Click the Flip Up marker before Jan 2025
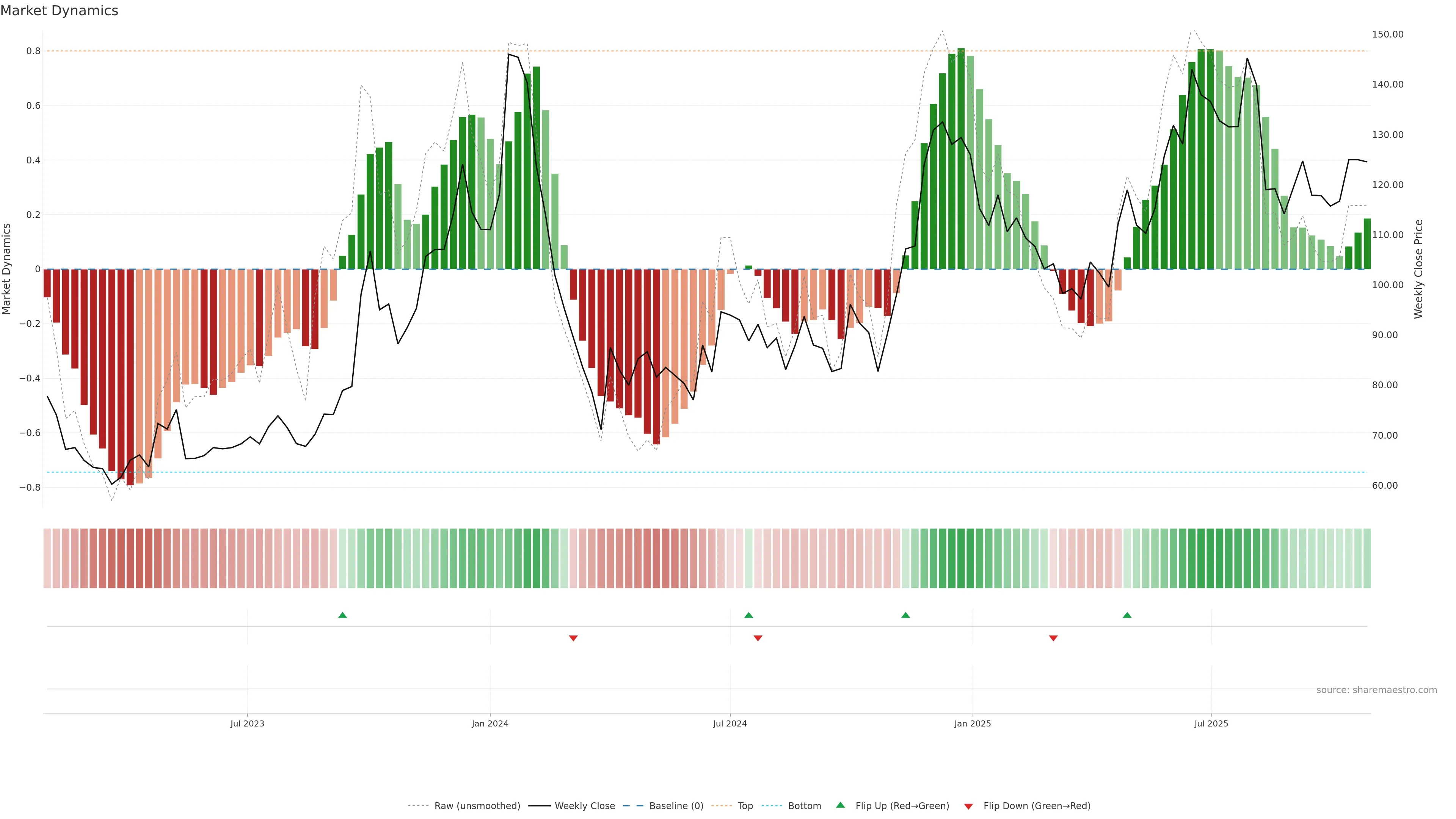The width and height of the screenshot is (1456, 819). [x=905, y=615]
